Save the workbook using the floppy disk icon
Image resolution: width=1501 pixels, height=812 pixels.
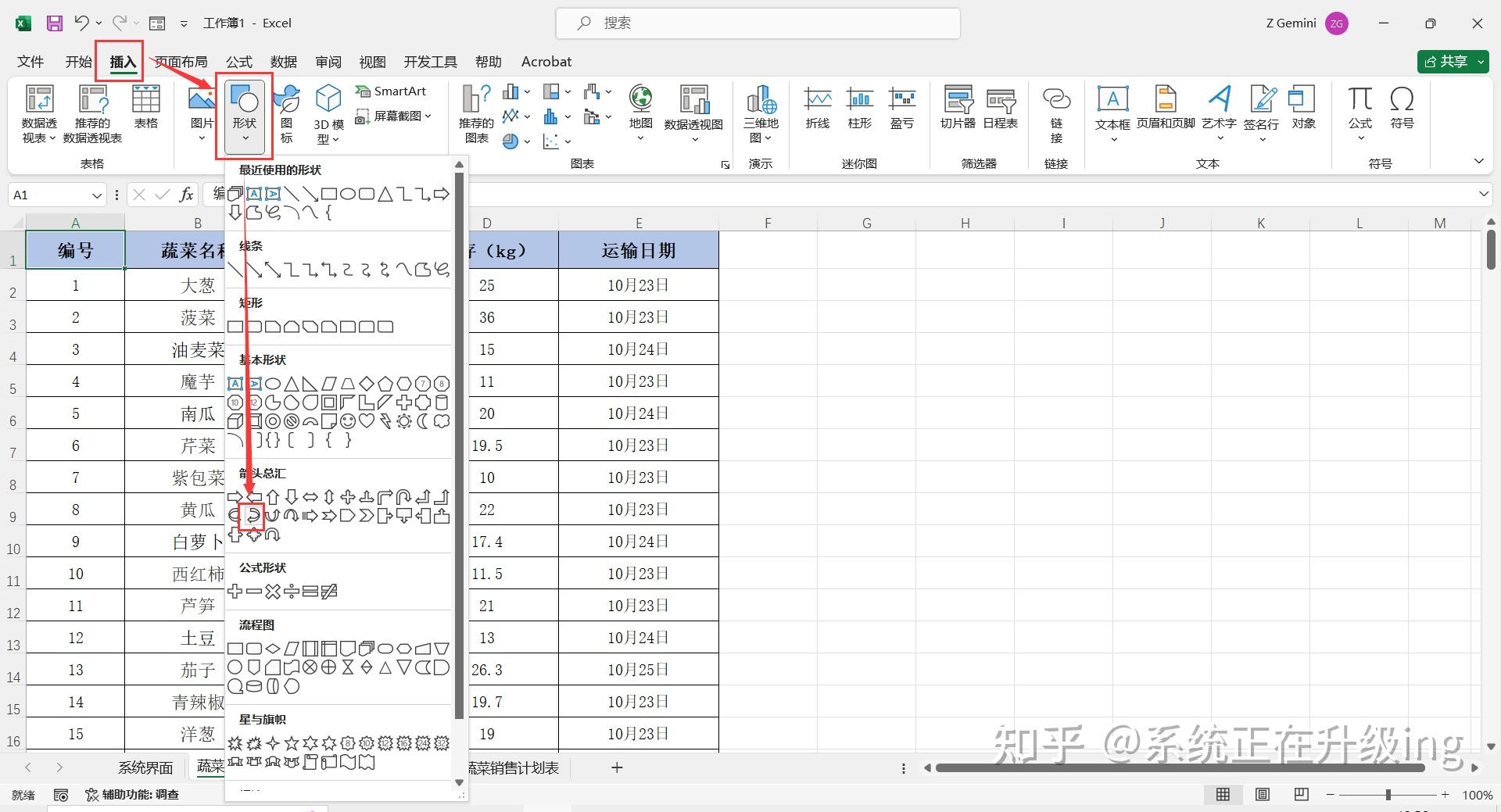54,23
